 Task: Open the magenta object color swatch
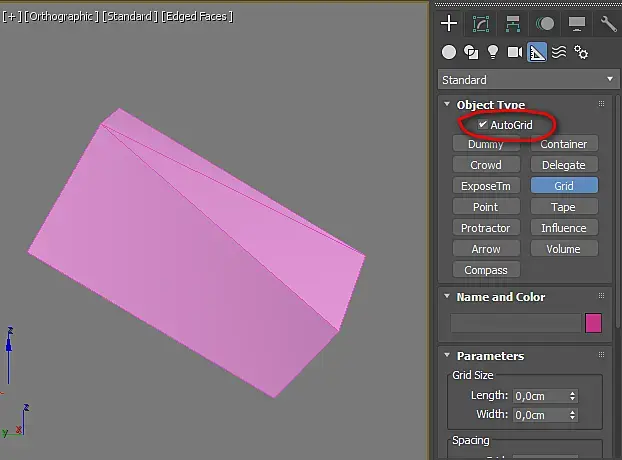[593, 323]
